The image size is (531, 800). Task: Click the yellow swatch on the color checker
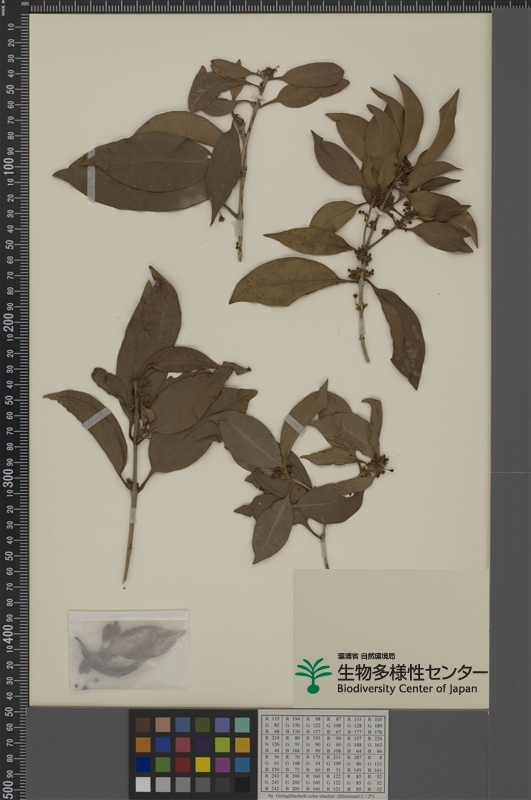pyautogui.click(x=203, y=764)
